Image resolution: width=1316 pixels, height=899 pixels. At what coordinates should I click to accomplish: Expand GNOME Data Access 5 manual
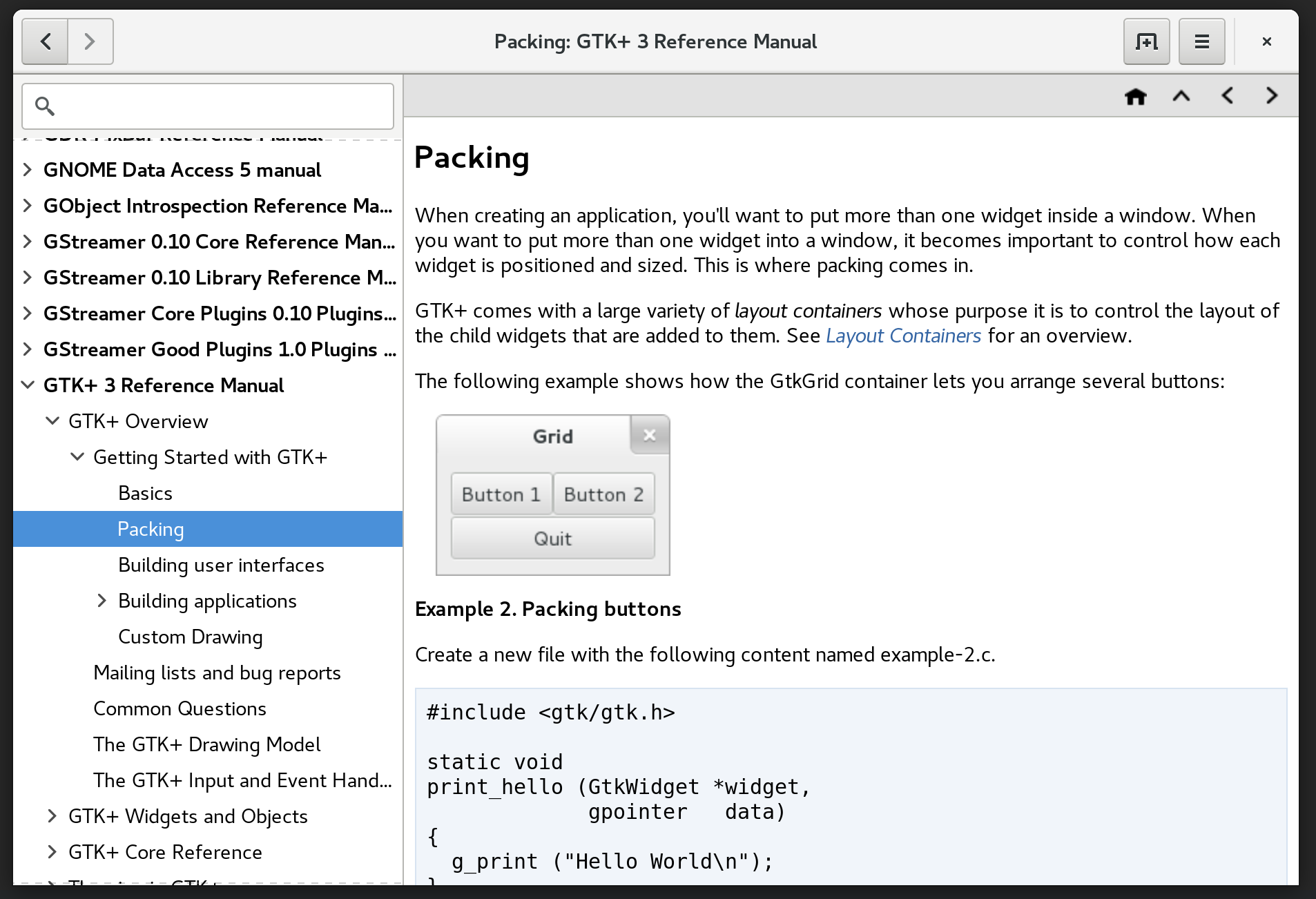point(28,170)
